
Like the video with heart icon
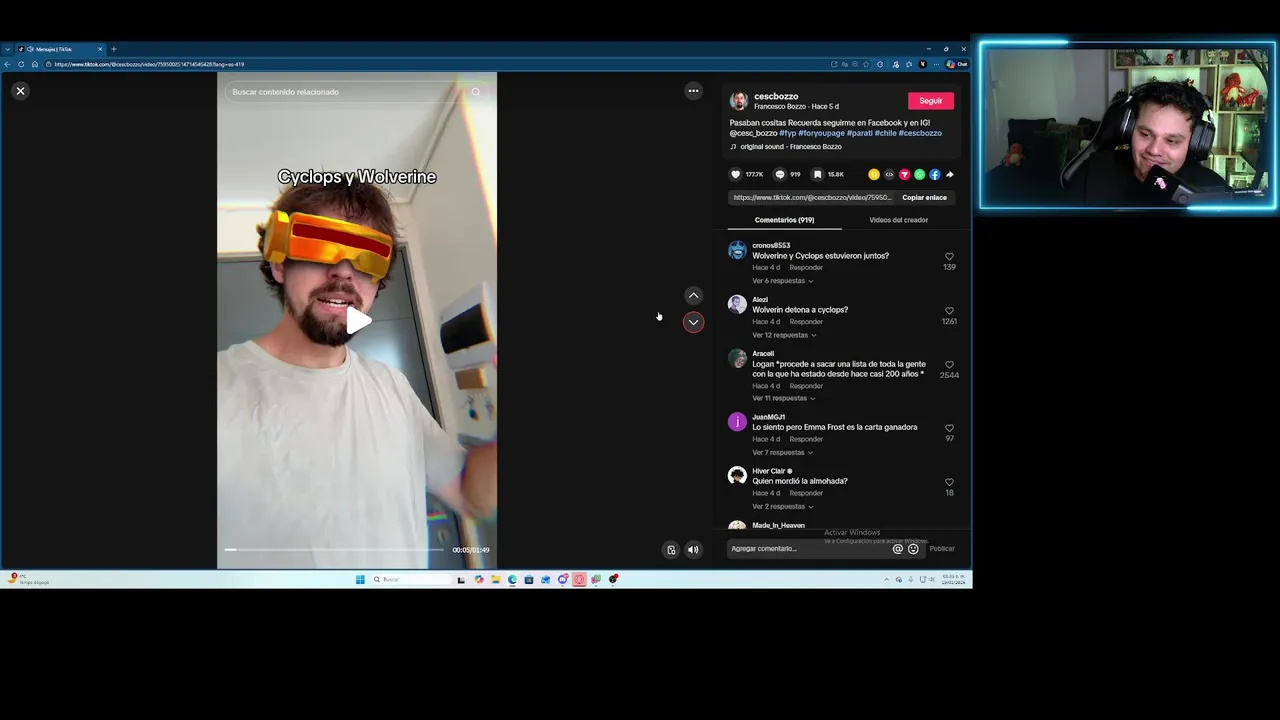tap(736, 174)
